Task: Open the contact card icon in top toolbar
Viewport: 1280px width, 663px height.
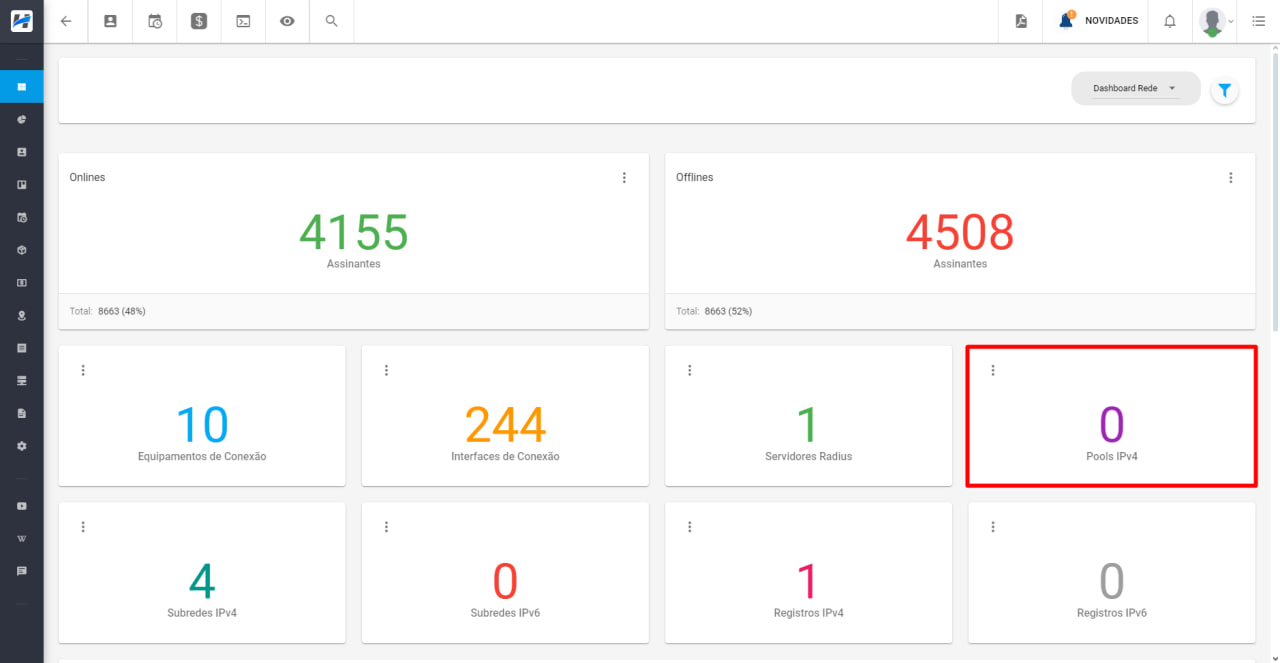Action: point(111,21)
